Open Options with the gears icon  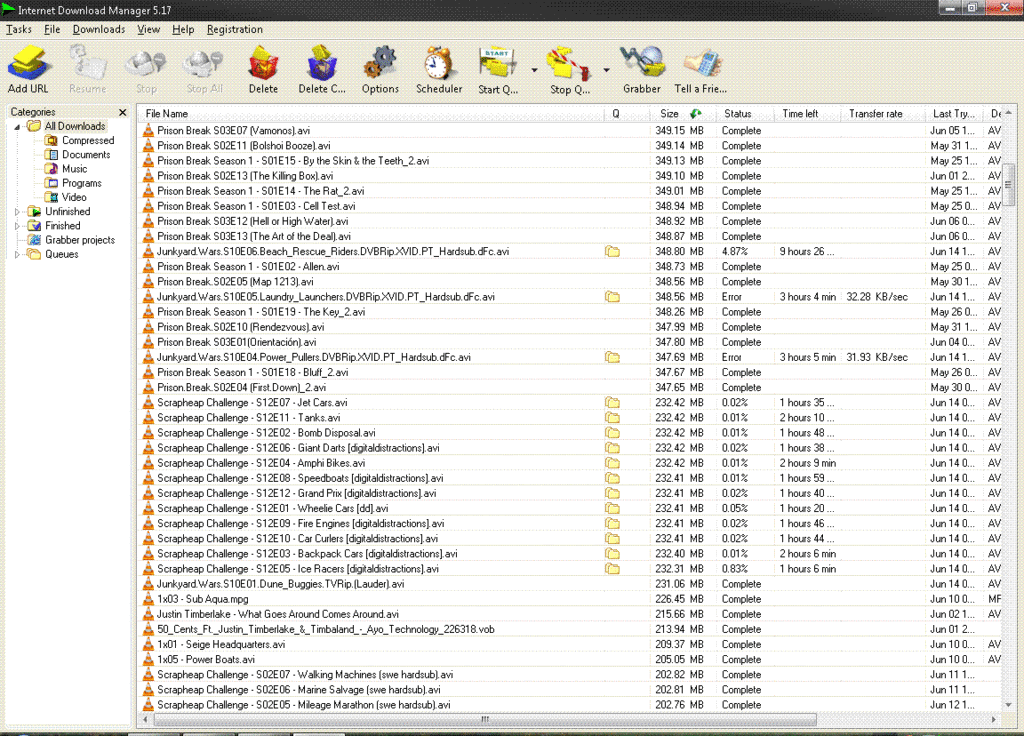(x=380, y=70)
